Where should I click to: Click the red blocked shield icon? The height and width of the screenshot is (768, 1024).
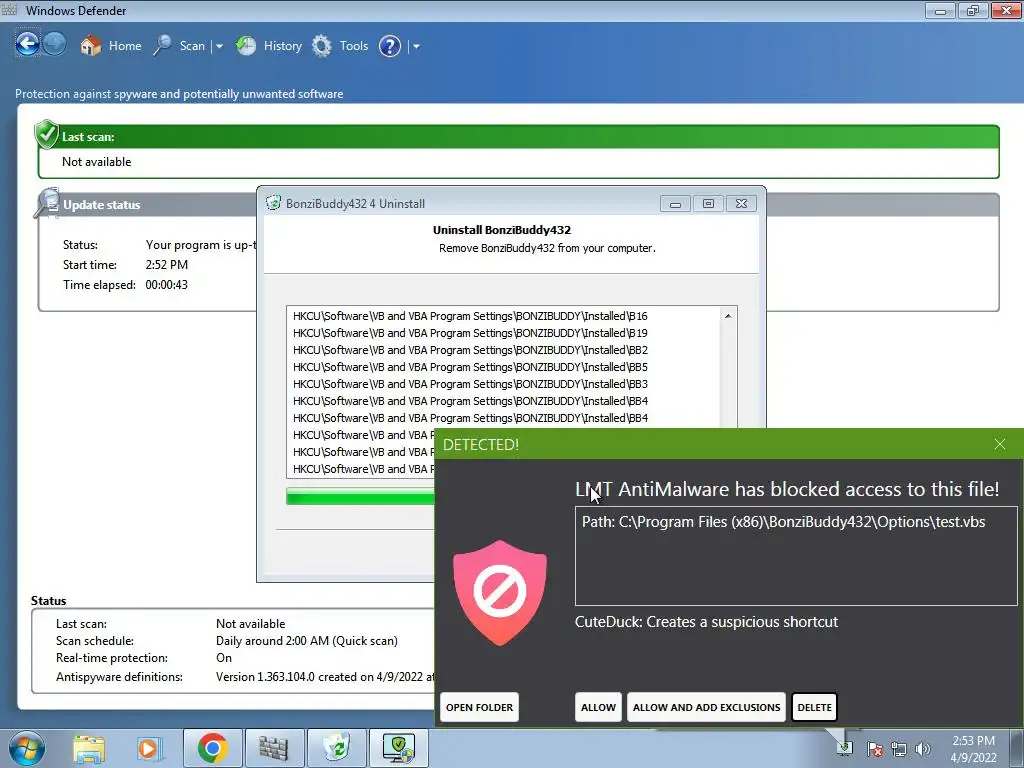(x=500, y=592)
